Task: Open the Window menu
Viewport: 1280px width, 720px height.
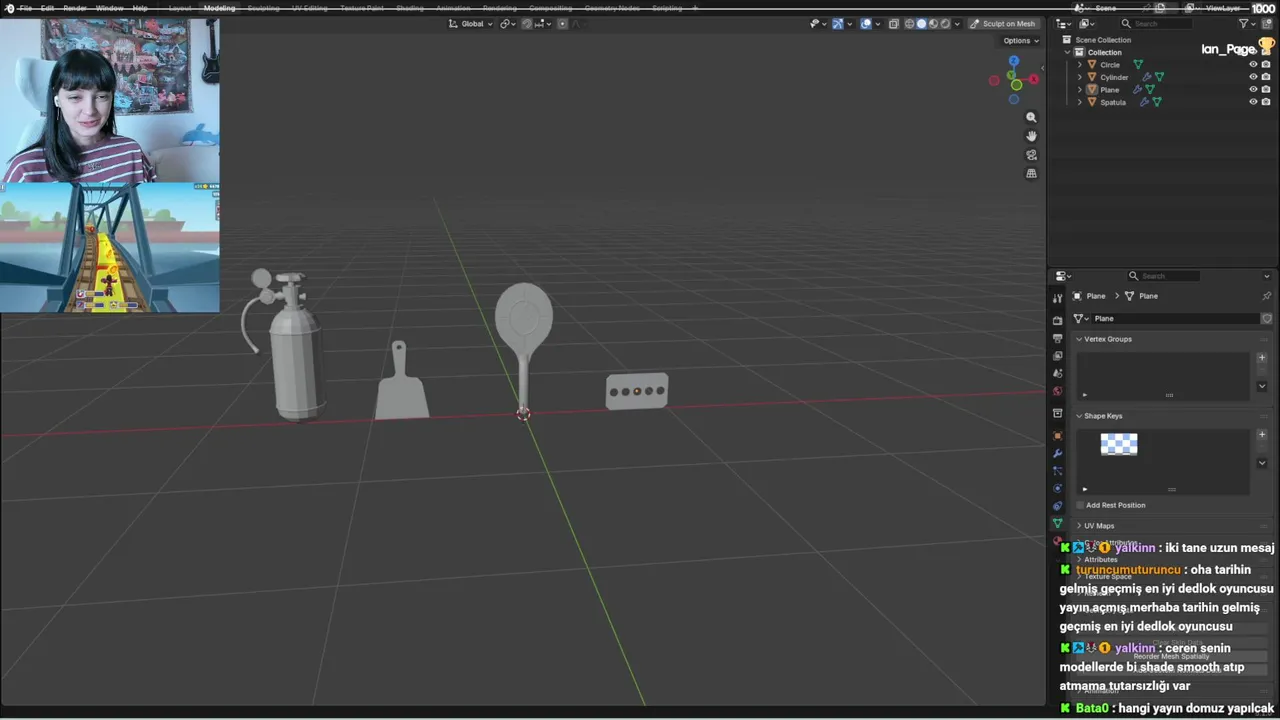Action: coord(109,8)
